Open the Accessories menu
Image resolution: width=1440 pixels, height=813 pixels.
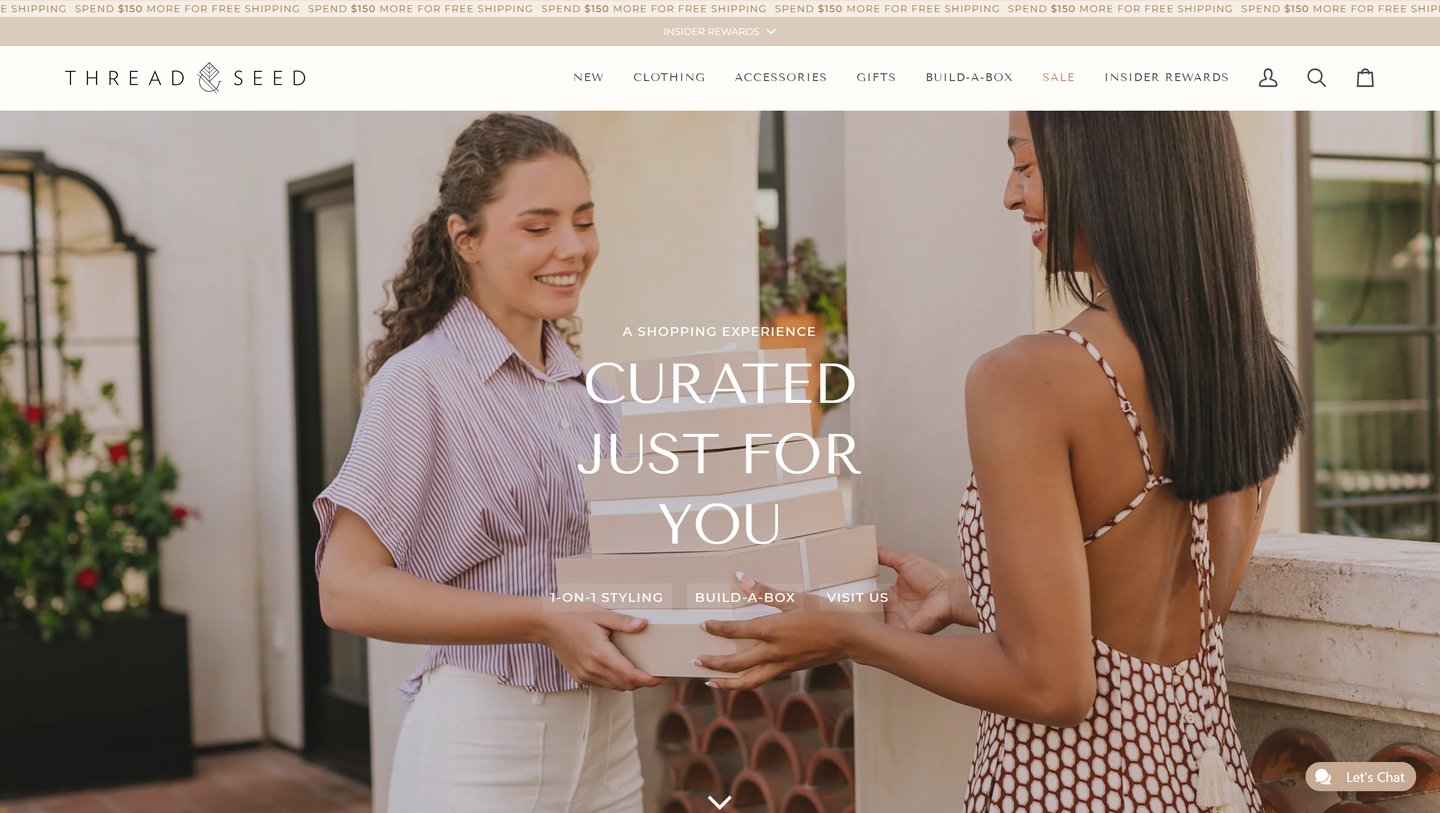(781, 77)
